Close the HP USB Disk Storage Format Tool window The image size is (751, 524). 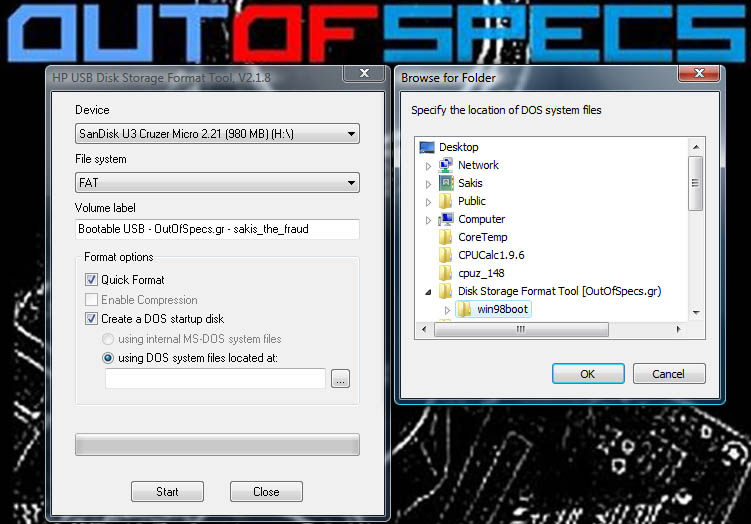pyautogui.click(x=364, y=73)
